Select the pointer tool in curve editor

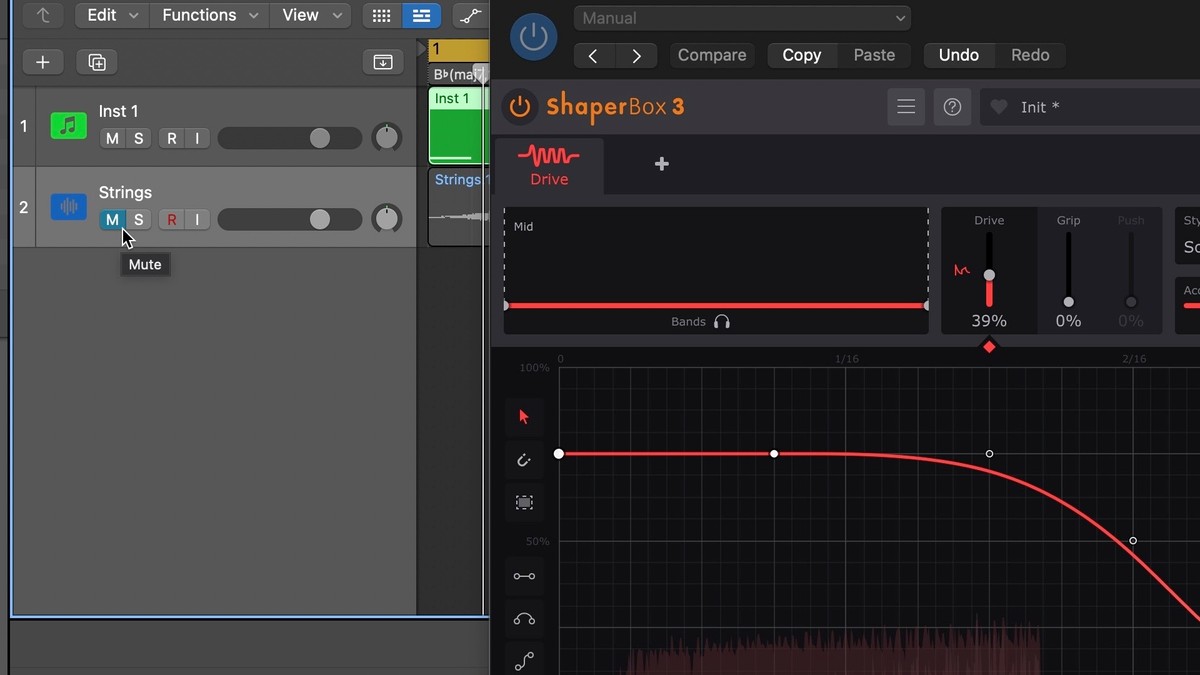click(524, 417)
